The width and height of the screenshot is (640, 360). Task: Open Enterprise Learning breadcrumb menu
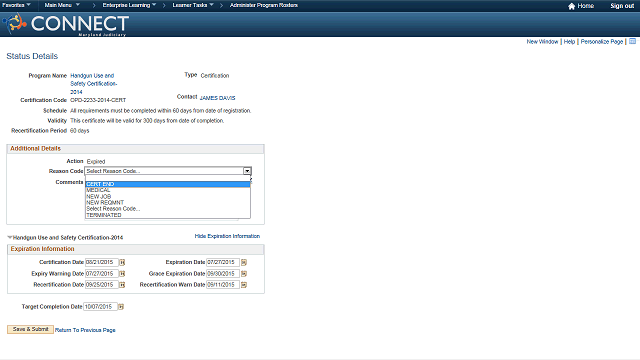pos(129,5)
